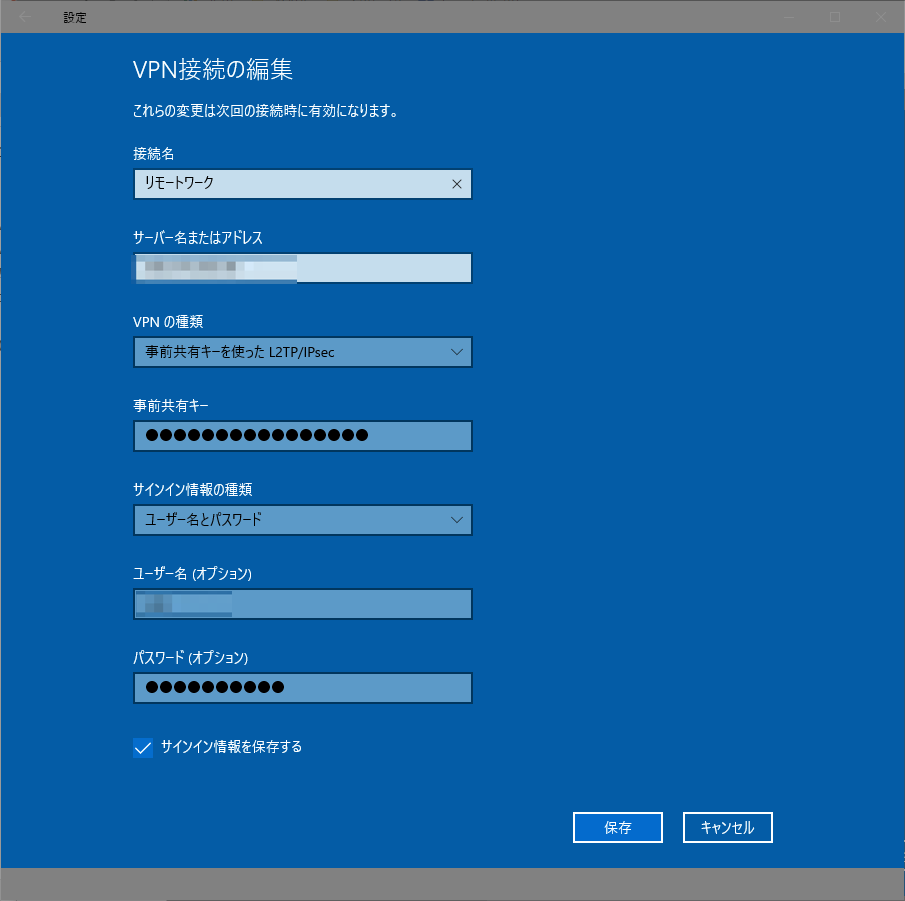Click the back arrow in the title bar
Image resolution: width=905 pixels, height=901 pixels.
[25, 17]
